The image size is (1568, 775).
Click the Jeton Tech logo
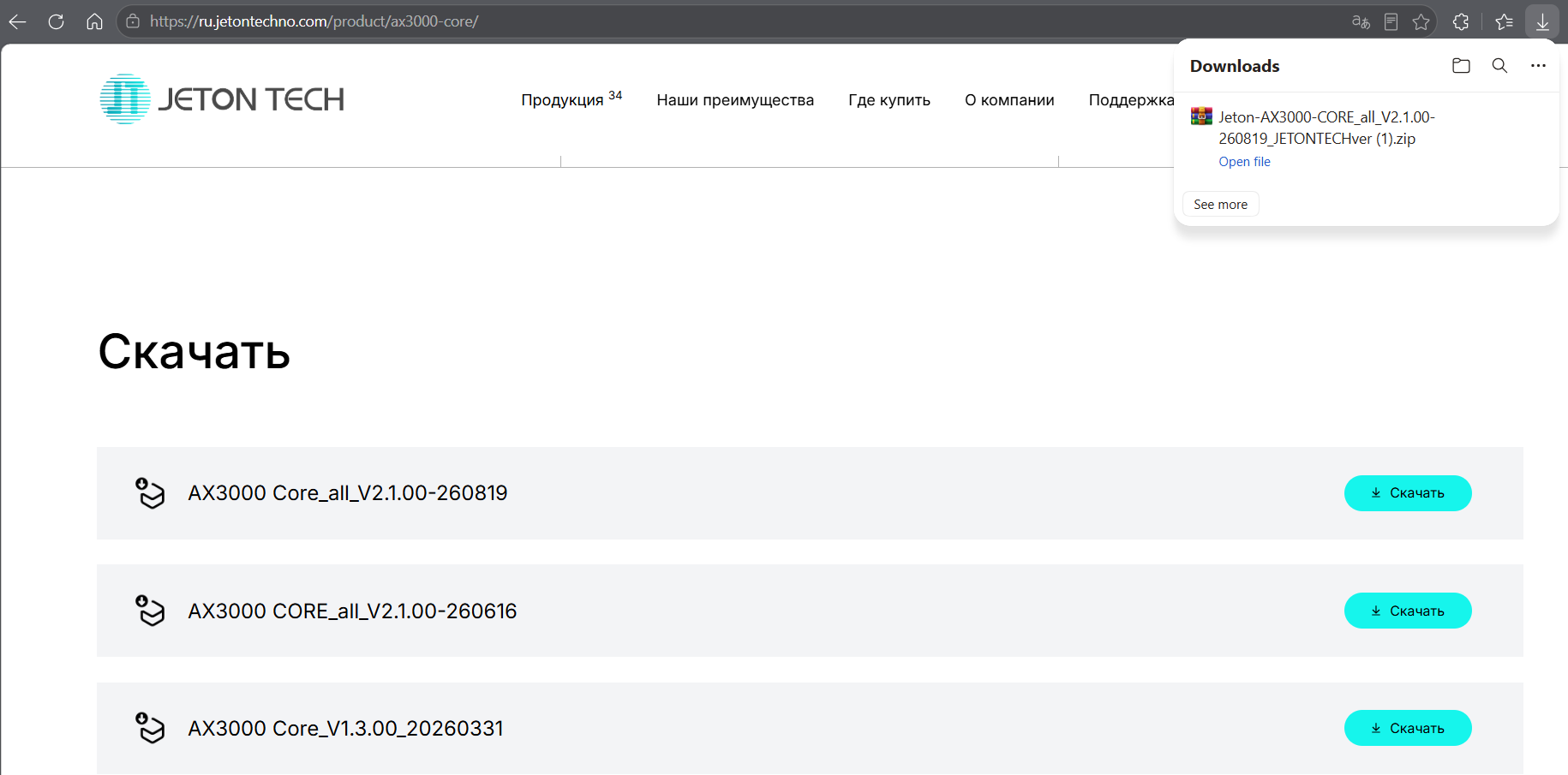pos(222,99)
